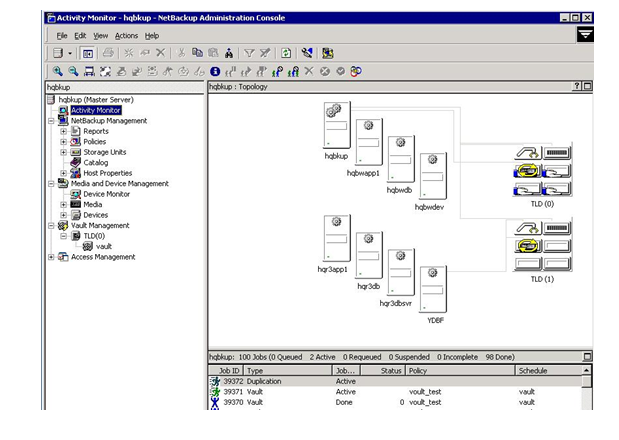This screenshot has width=619, height=440.
Task: Open the File menu
Action: [x=62, y=36]
